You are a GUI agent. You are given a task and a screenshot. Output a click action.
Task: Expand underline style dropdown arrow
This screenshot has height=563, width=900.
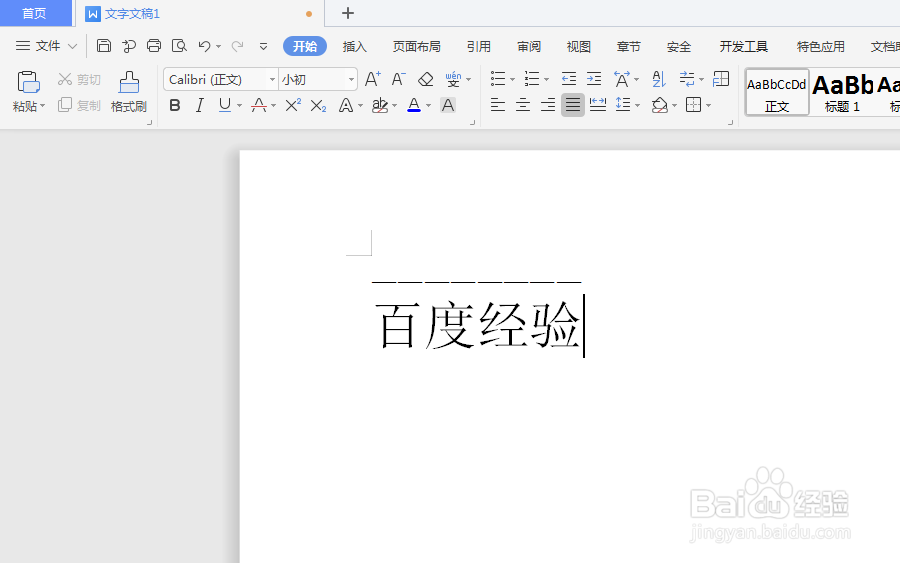(x=239, y=106)
